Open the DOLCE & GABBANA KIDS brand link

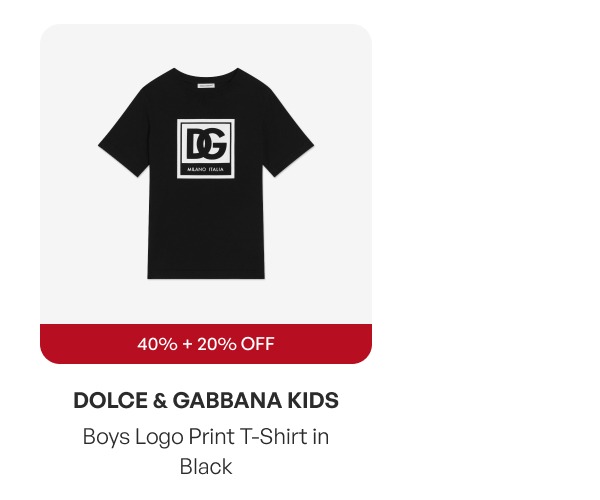click(206, 400)
